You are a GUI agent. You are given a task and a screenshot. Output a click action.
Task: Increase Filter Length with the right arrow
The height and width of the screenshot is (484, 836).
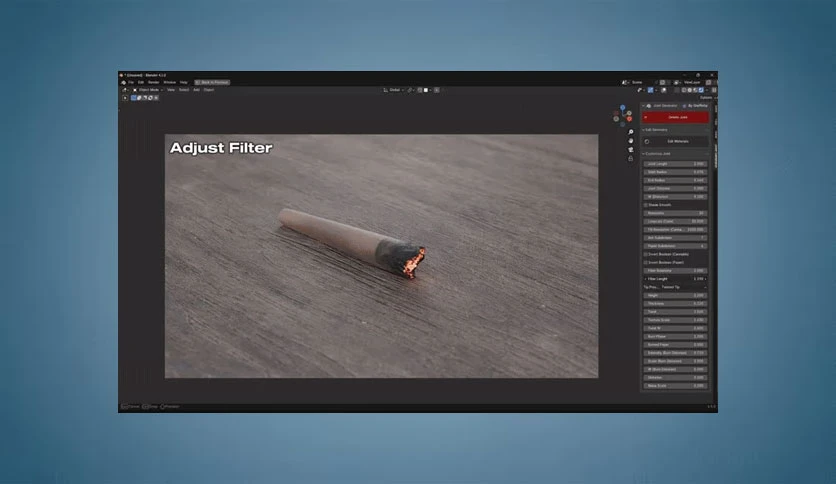pyautogui.click(x=705, y=279)
